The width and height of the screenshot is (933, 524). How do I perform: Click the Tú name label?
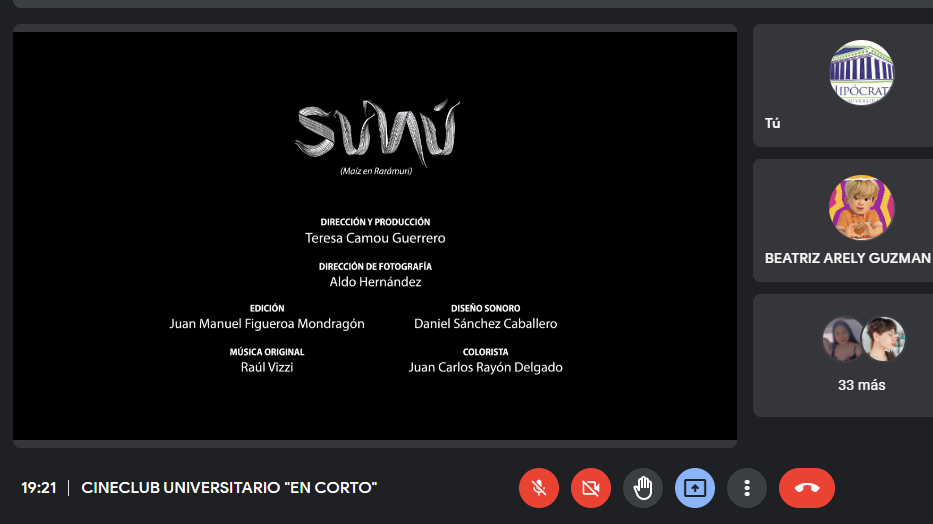pos(772,123)
